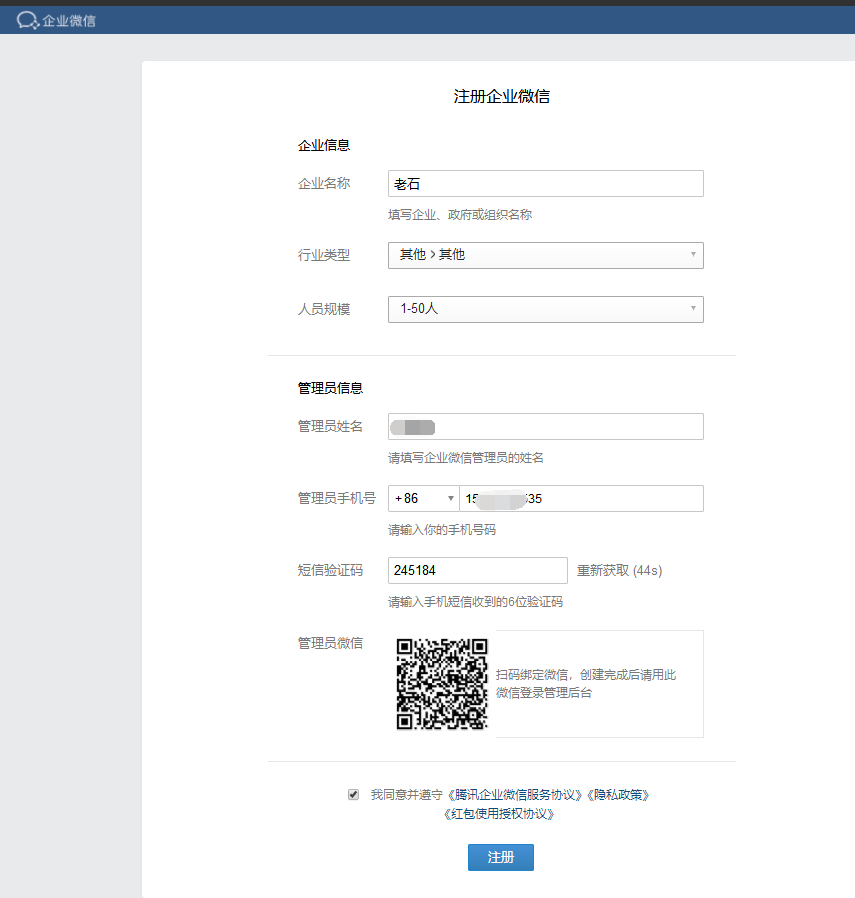Open the 行业类型 dropdown showing 其他 > 其他
Screen dimensions: 855x898
(x=545, y=255)
